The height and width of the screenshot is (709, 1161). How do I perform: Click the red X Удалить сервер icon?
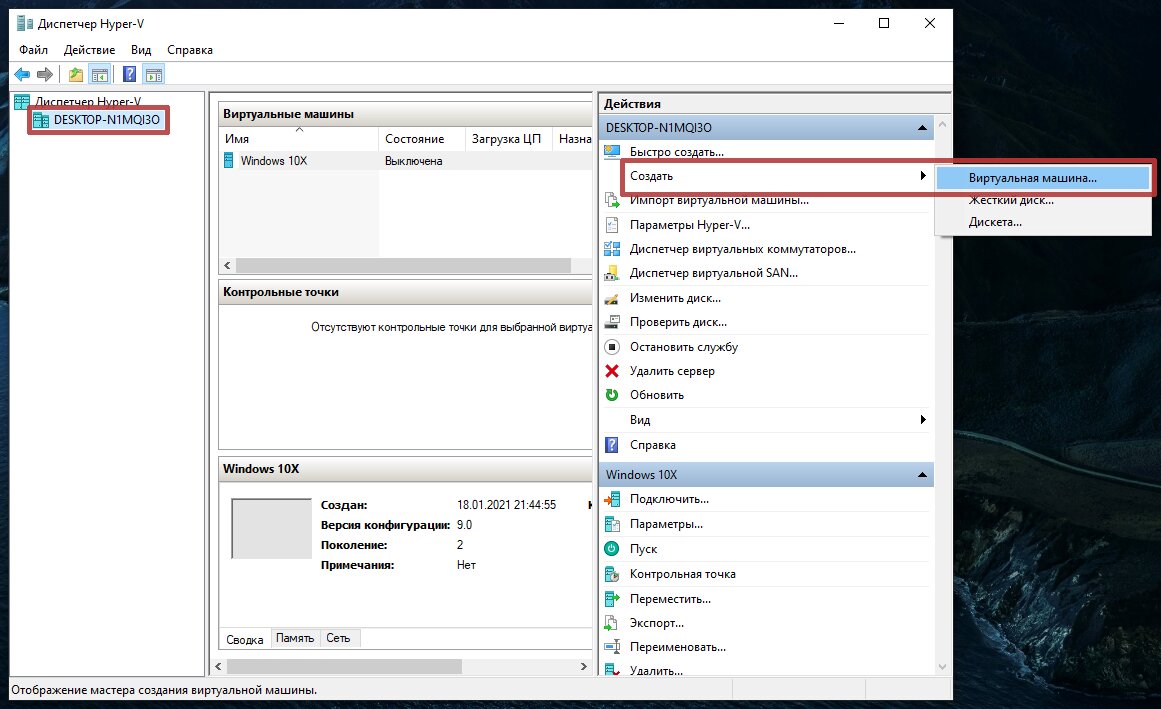coord(612,371)
